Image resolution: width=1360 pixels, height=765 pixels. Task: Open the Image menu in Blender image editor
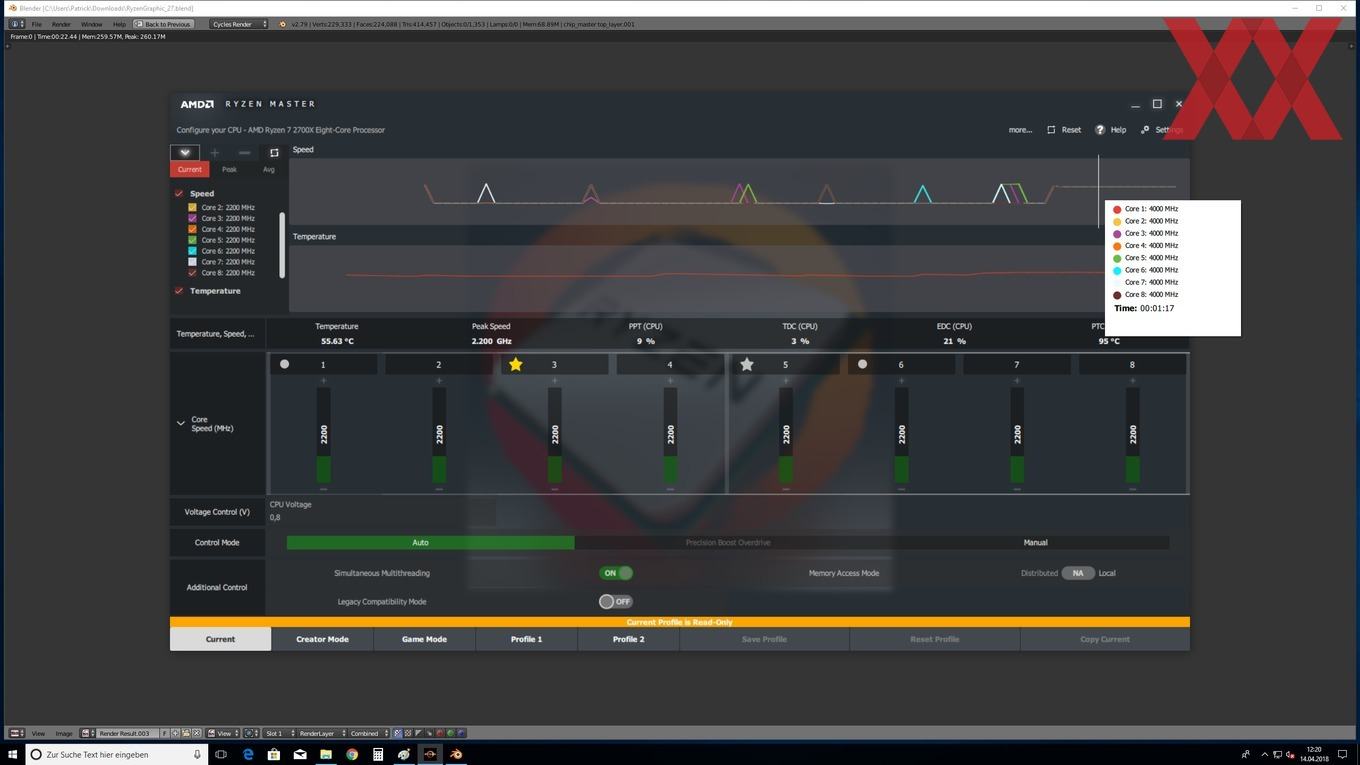pyautogui.click(x=64, y=733)
